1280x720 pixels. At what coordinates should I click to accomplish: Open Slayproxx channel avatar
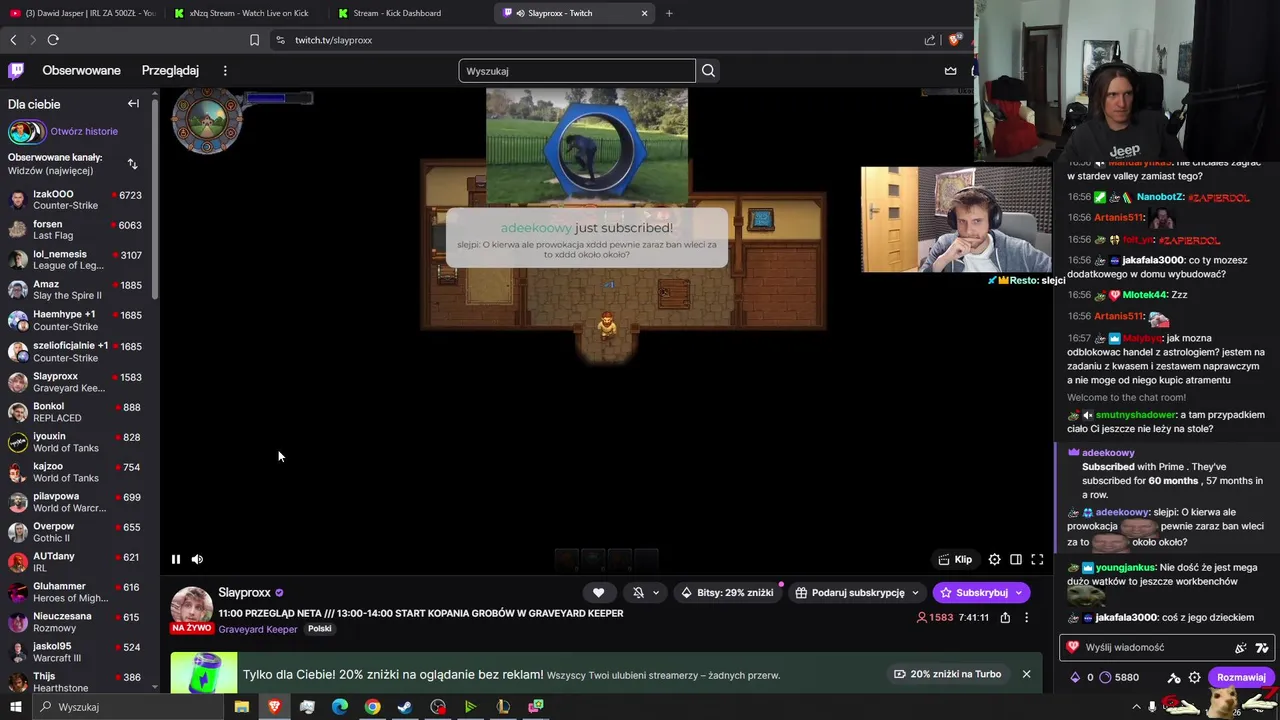(191, 607)
